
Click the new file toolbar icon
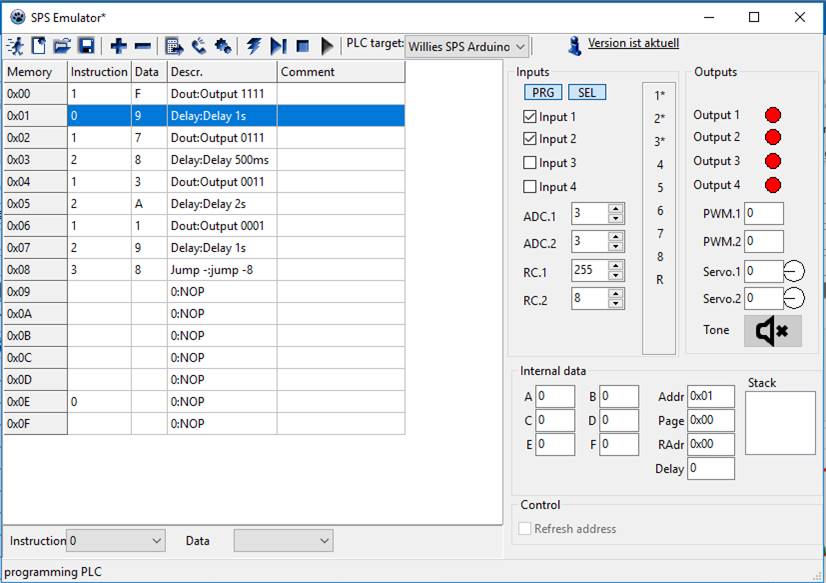tap(39, 46)
